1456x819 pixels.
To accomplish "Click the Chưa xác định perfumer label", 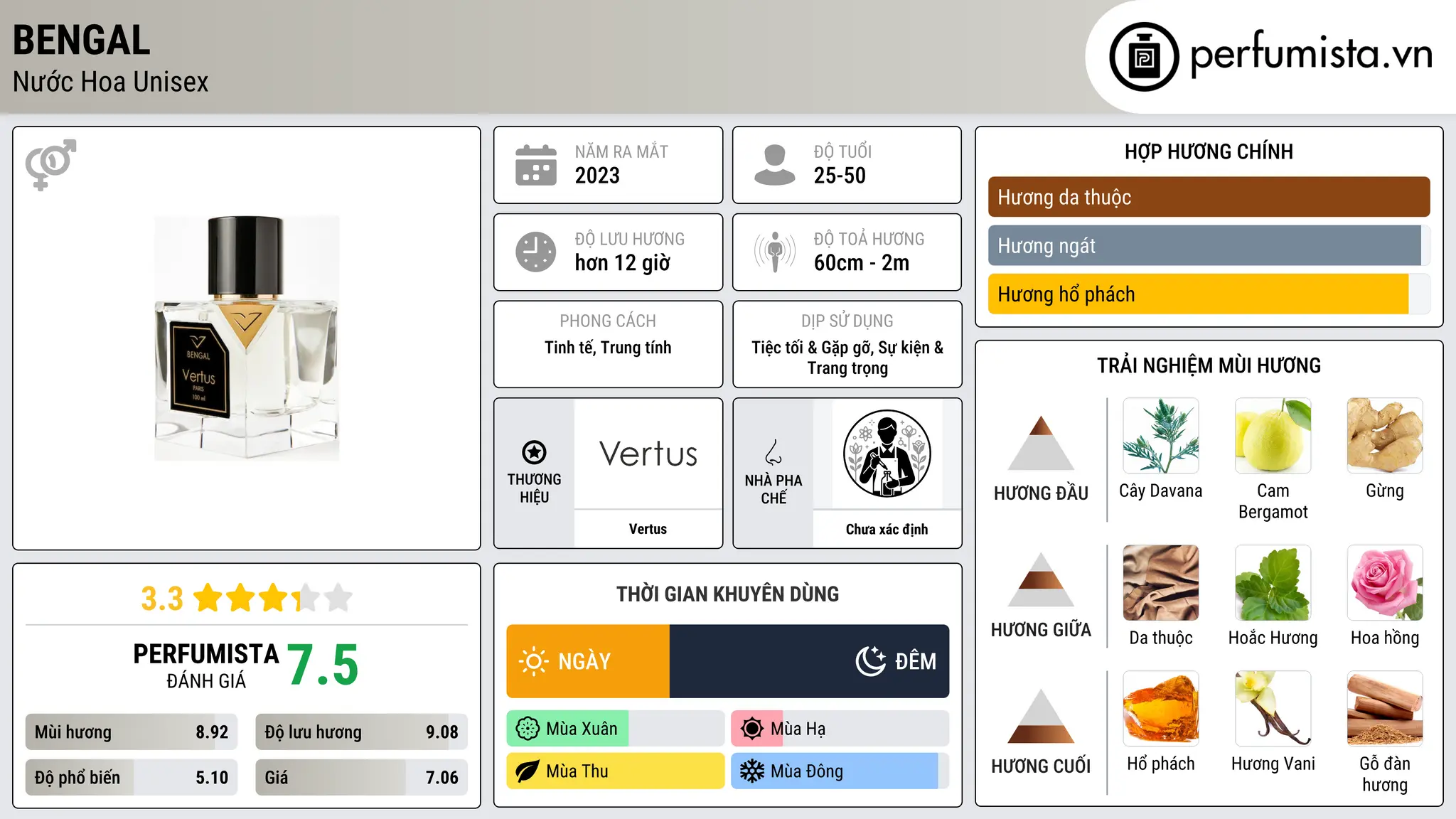I will (x=887, y=529).
